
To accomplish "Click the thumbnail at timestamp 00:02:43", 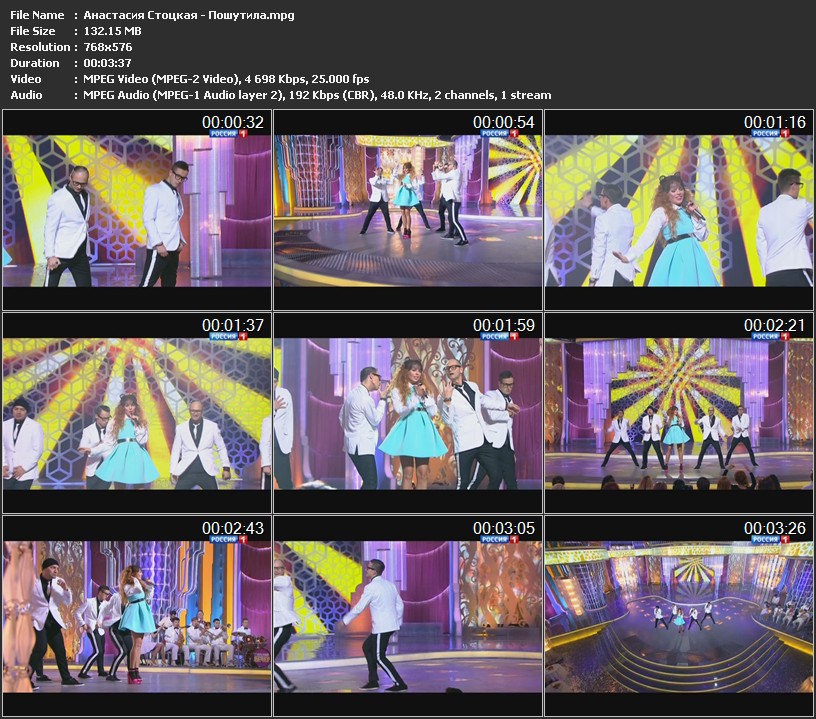I will [x=138, y=615].
